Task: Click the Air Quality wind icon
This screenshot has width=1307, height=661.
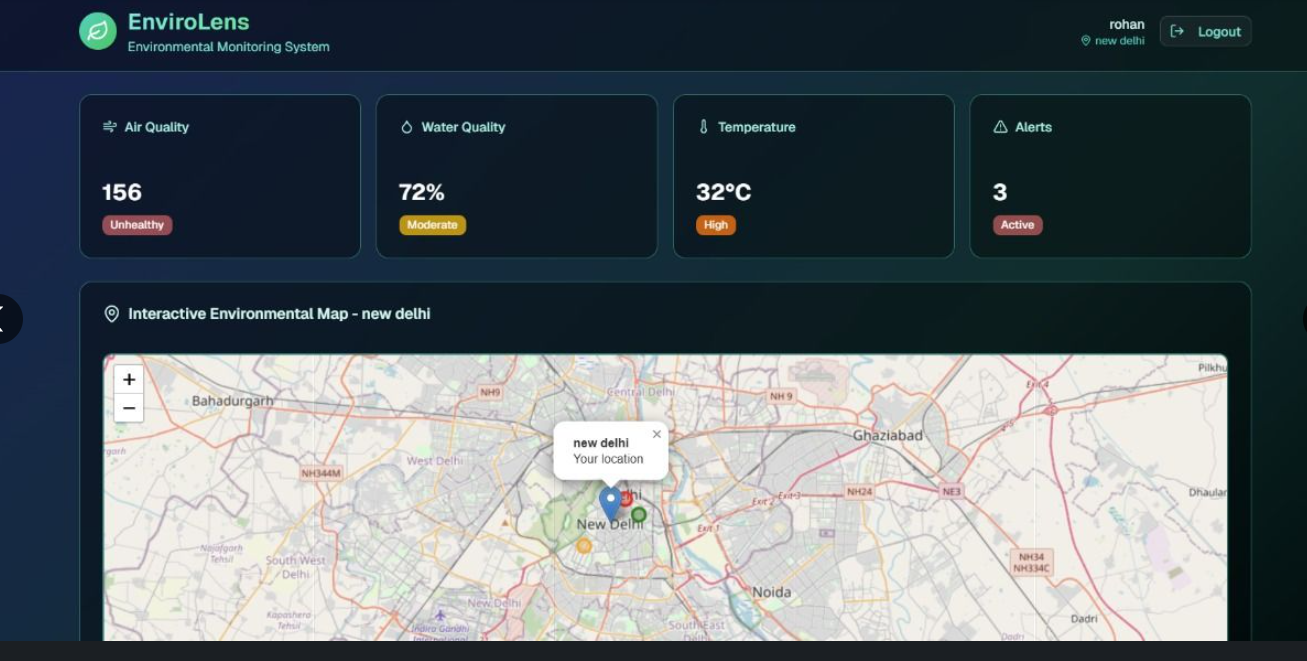Action: (110, 127)
